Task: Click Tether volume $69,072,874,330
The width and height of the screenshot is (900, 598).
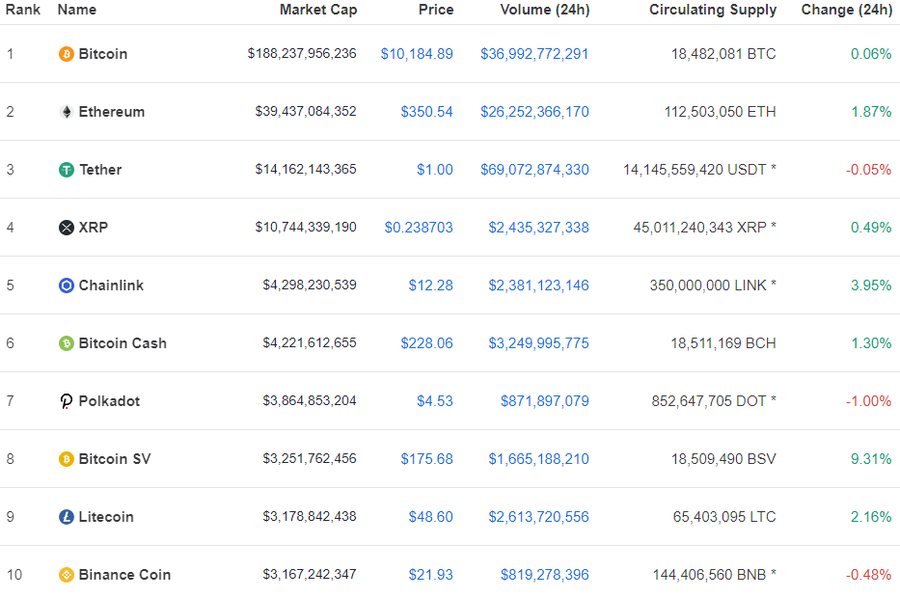Action: 534,170
